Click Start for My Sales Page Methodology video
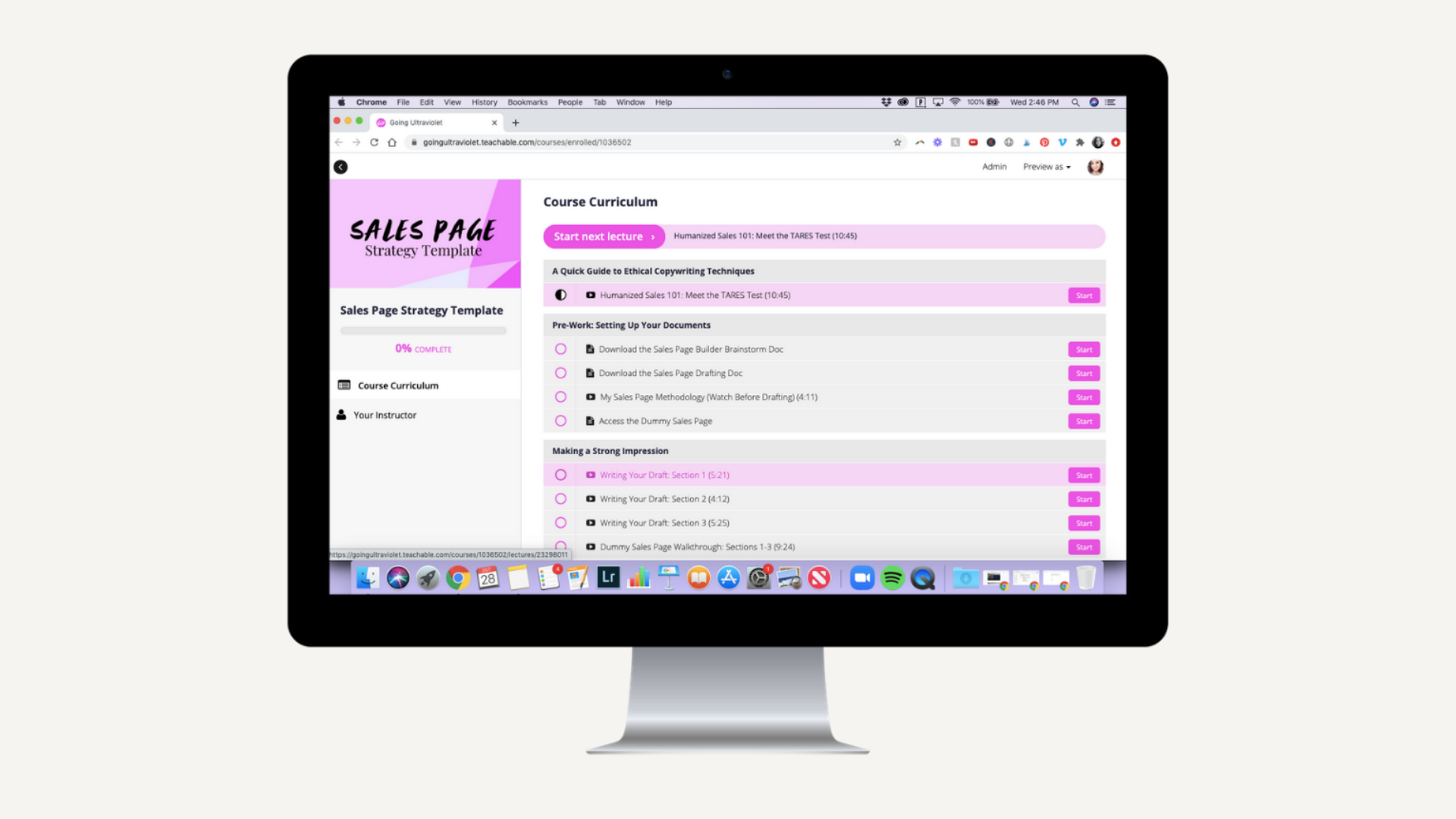The width and height of the screenshot is (1456, 819). pyautogui.click(x=1083, y=397)
